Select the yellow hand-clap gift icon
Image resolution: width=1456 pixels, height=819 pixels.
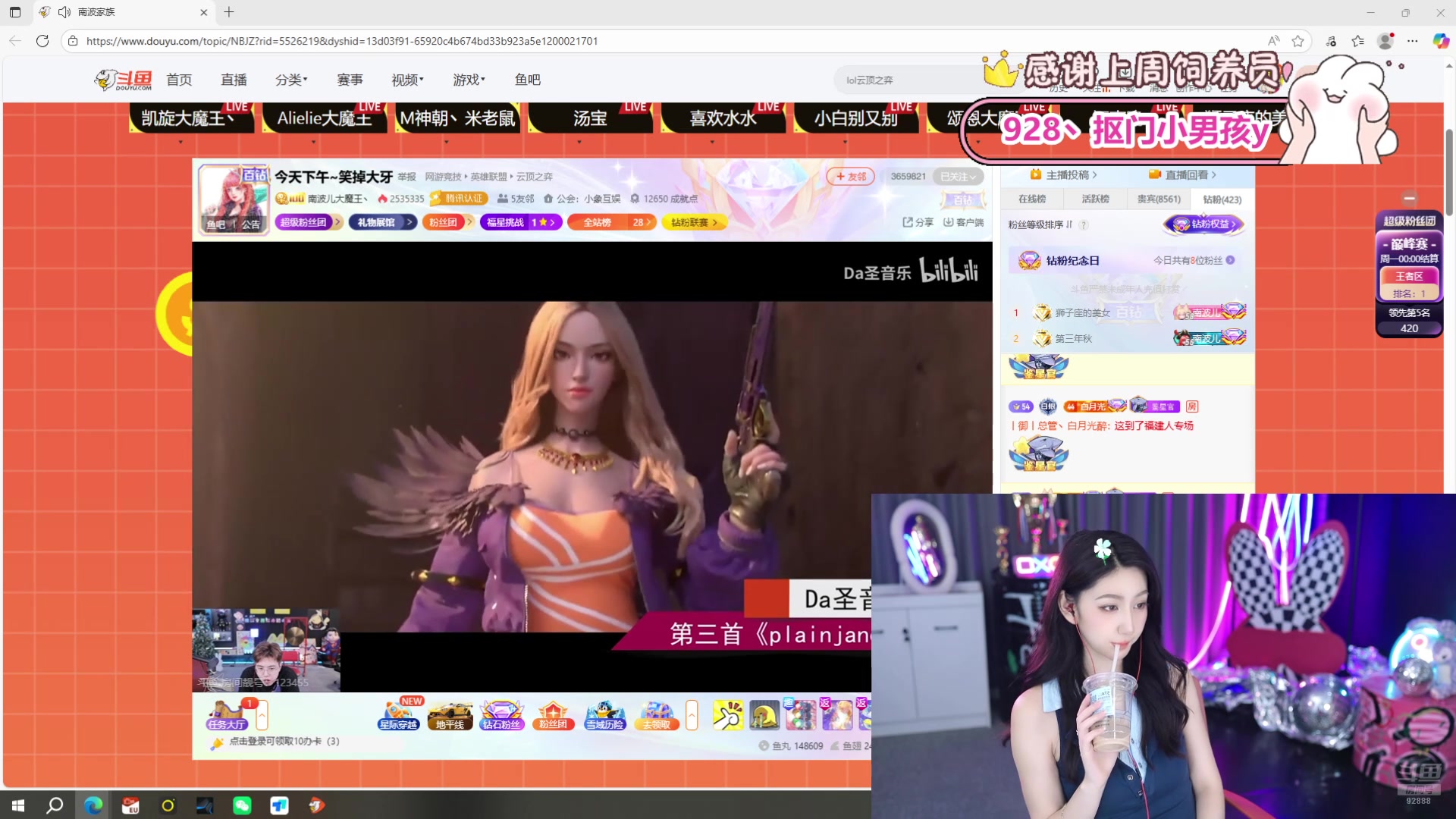728,715
